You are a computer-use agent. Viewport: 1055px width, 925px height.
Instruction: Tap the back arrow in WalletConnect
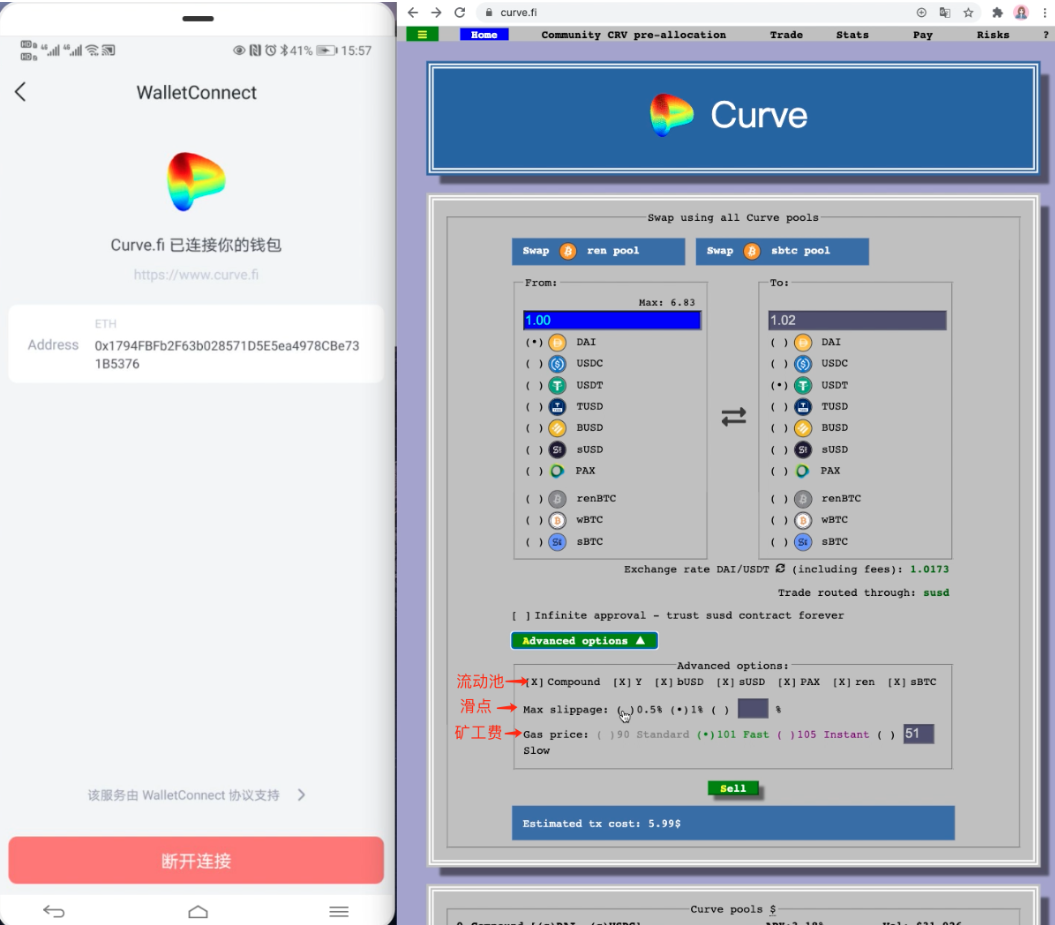(x=20, y=92)
